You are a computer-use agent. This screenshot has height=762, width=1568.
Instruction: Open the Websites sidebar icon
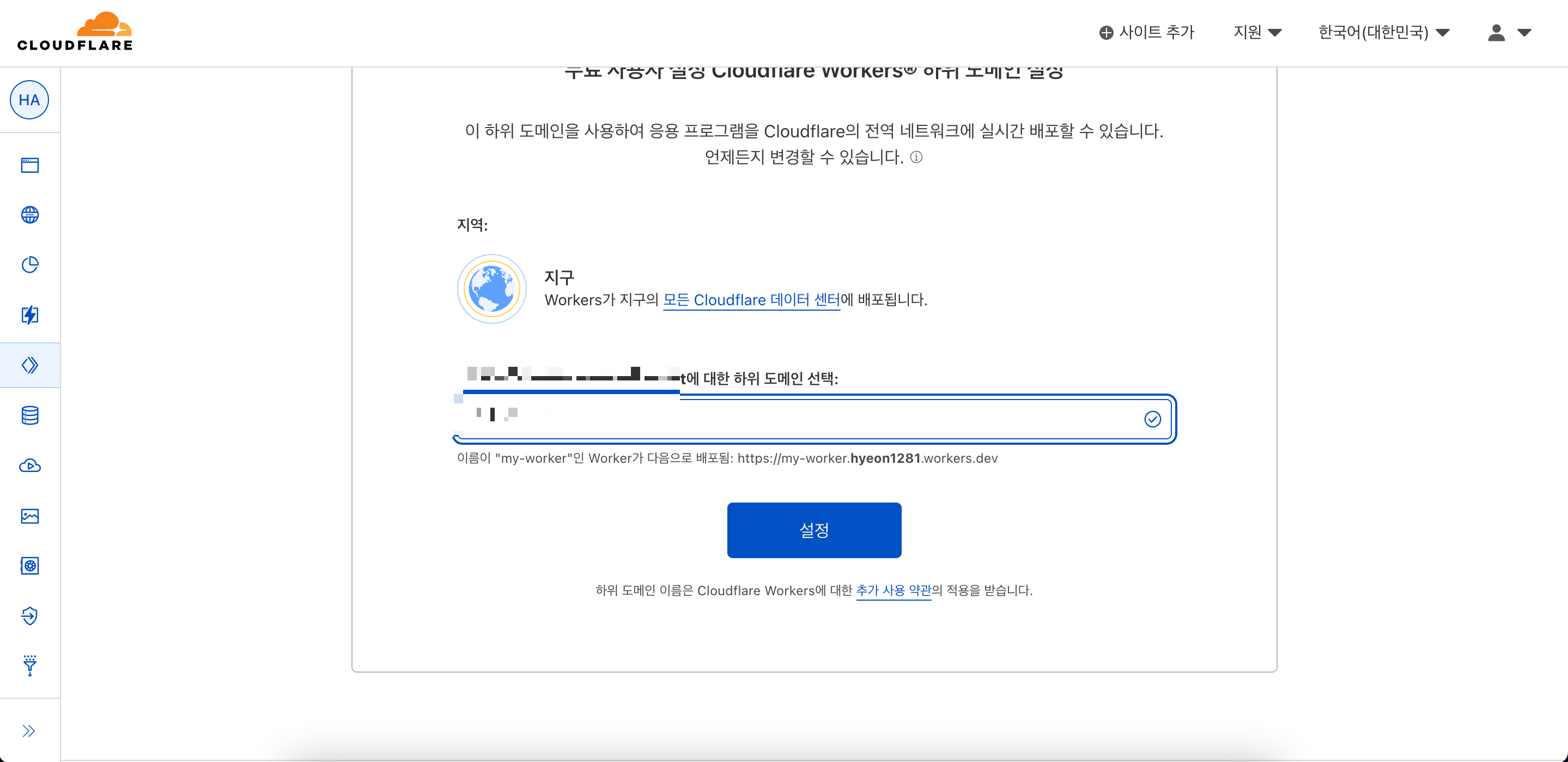pos(30,165)
